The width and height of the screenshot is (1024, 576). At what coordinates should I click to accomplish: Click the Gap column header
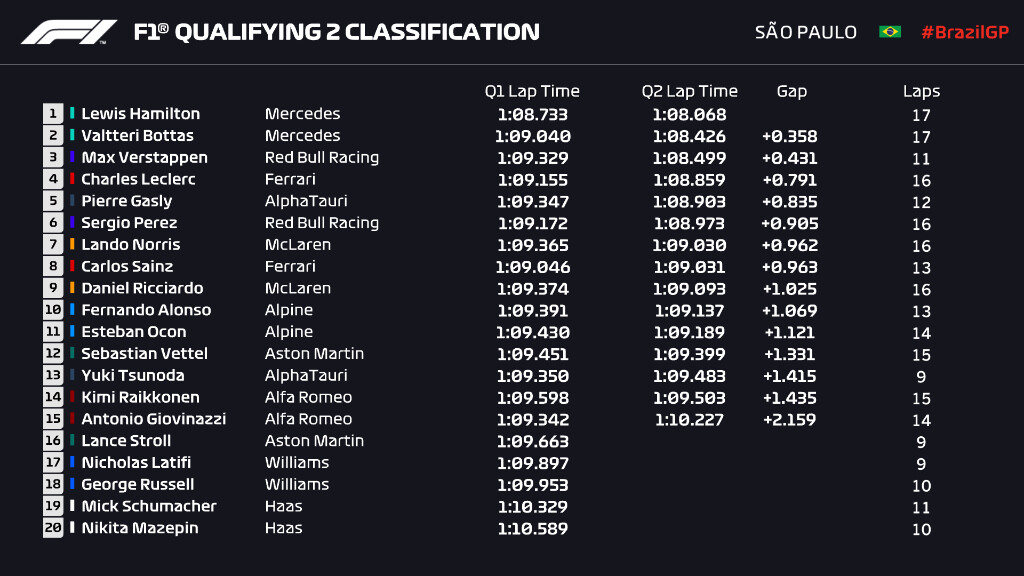tap(791, 91)
